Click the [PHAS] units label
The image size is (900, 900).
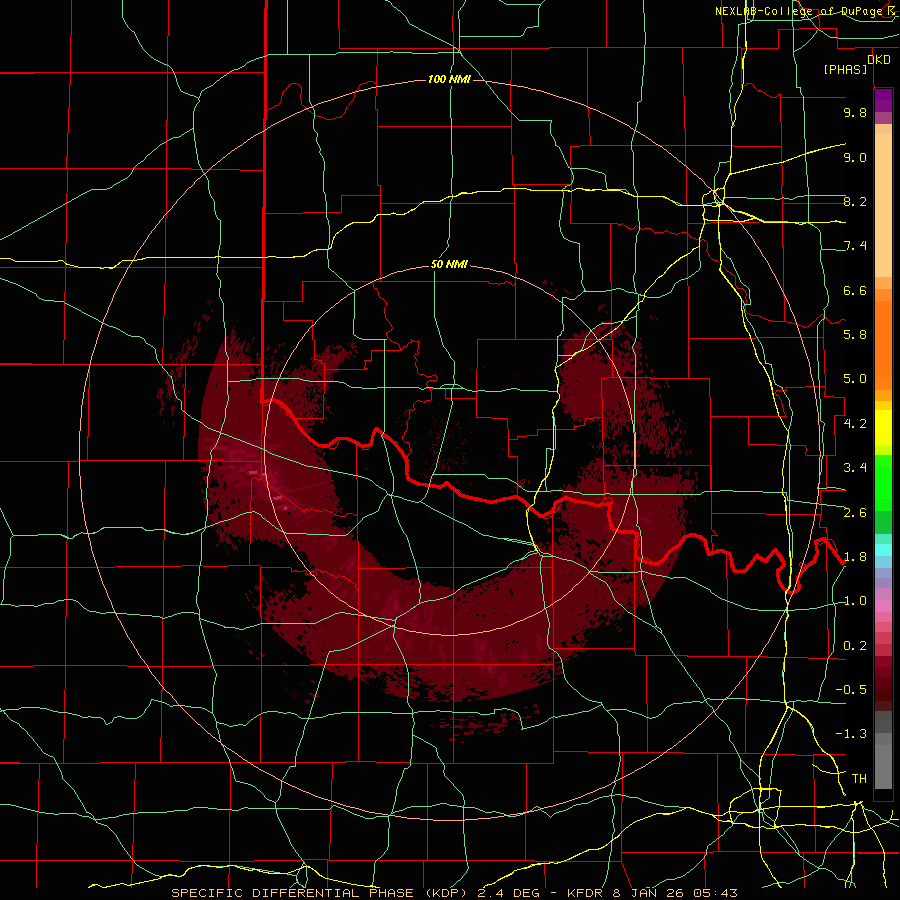point(845,69)
